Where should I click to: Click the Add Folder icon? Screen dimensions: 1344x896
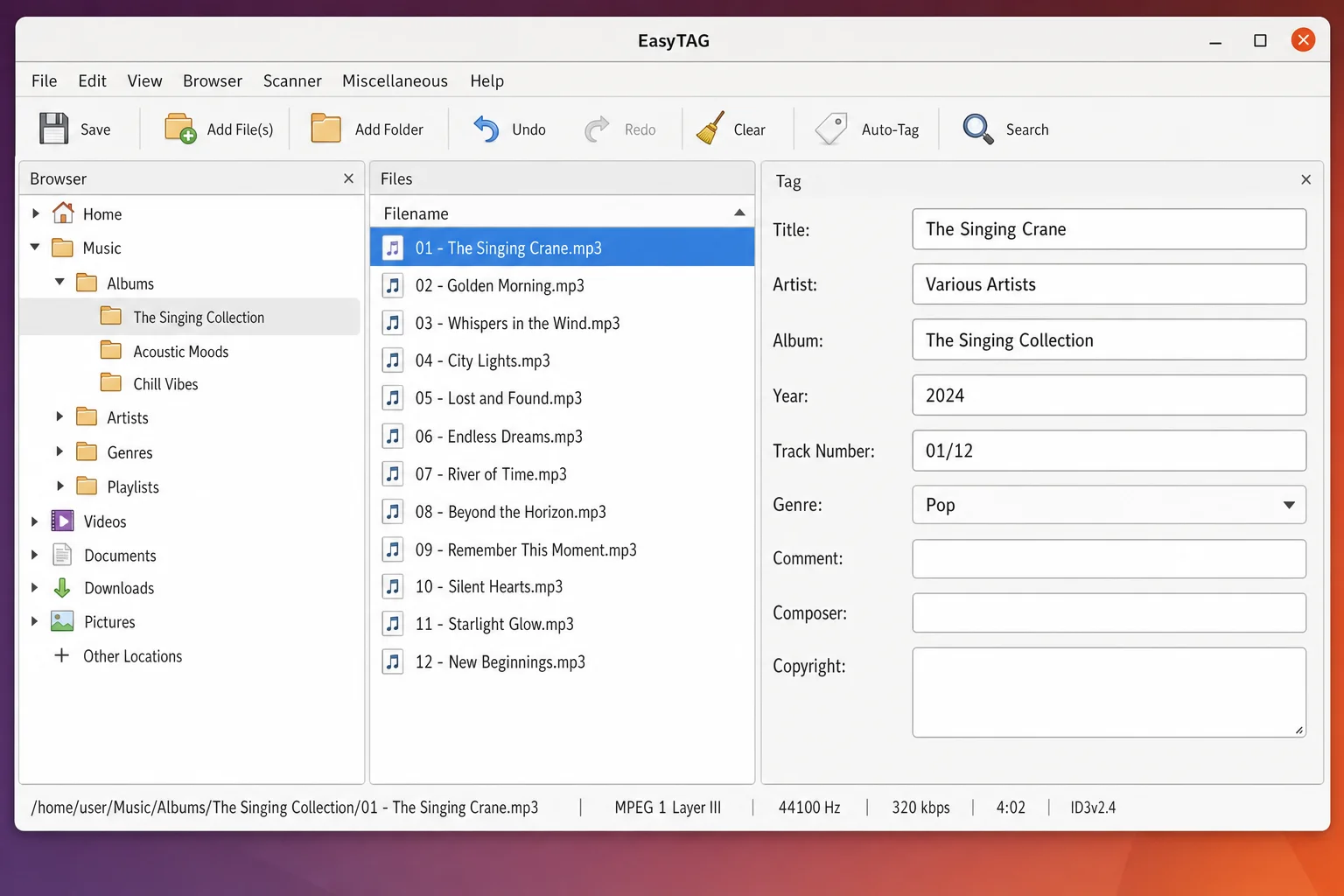pos(326,129)
